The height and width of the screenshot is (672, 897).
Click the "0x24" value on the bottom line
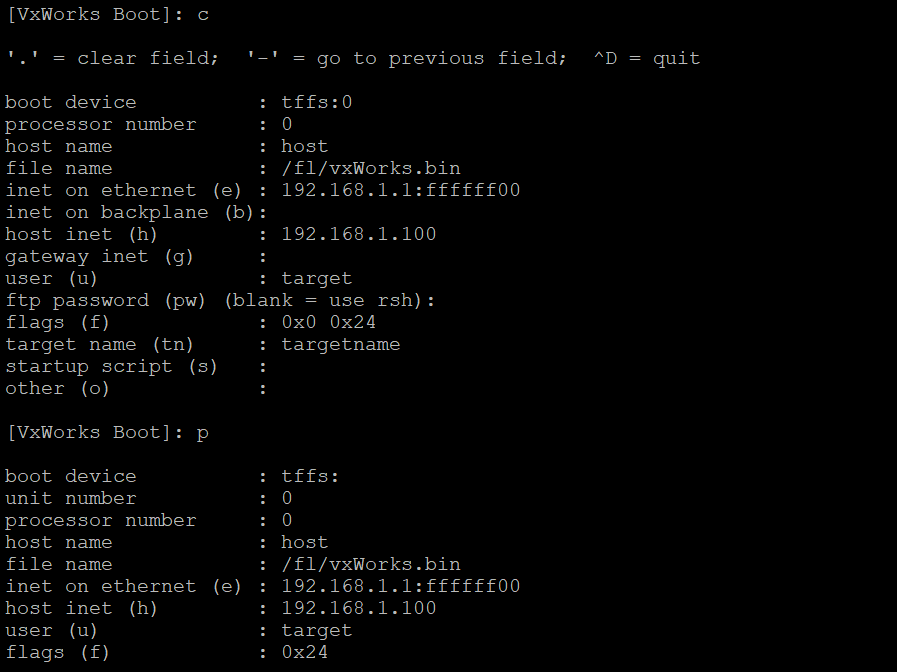(305, 652)
